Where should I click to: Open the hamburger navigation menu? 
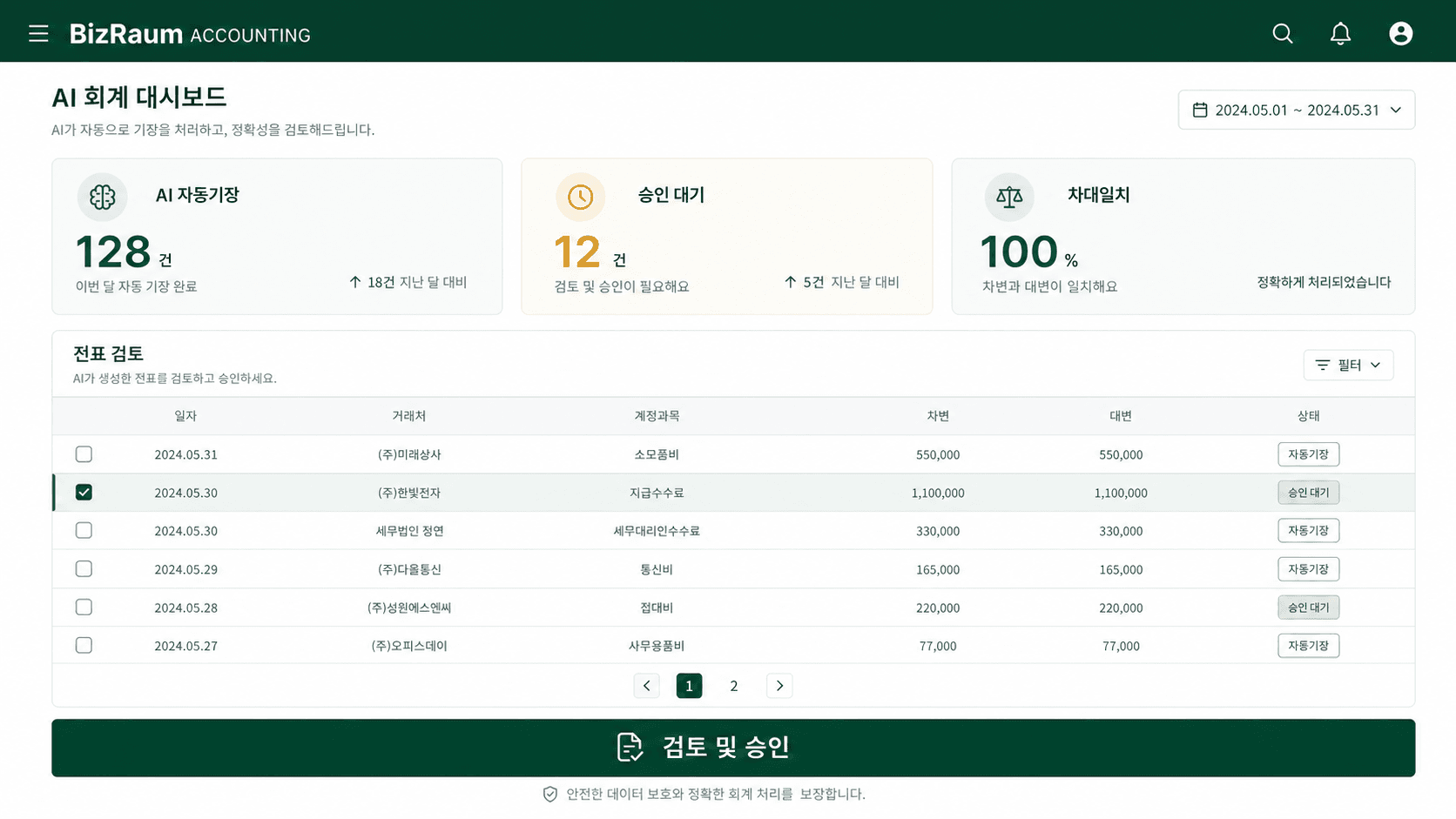[x=38, y=34]
